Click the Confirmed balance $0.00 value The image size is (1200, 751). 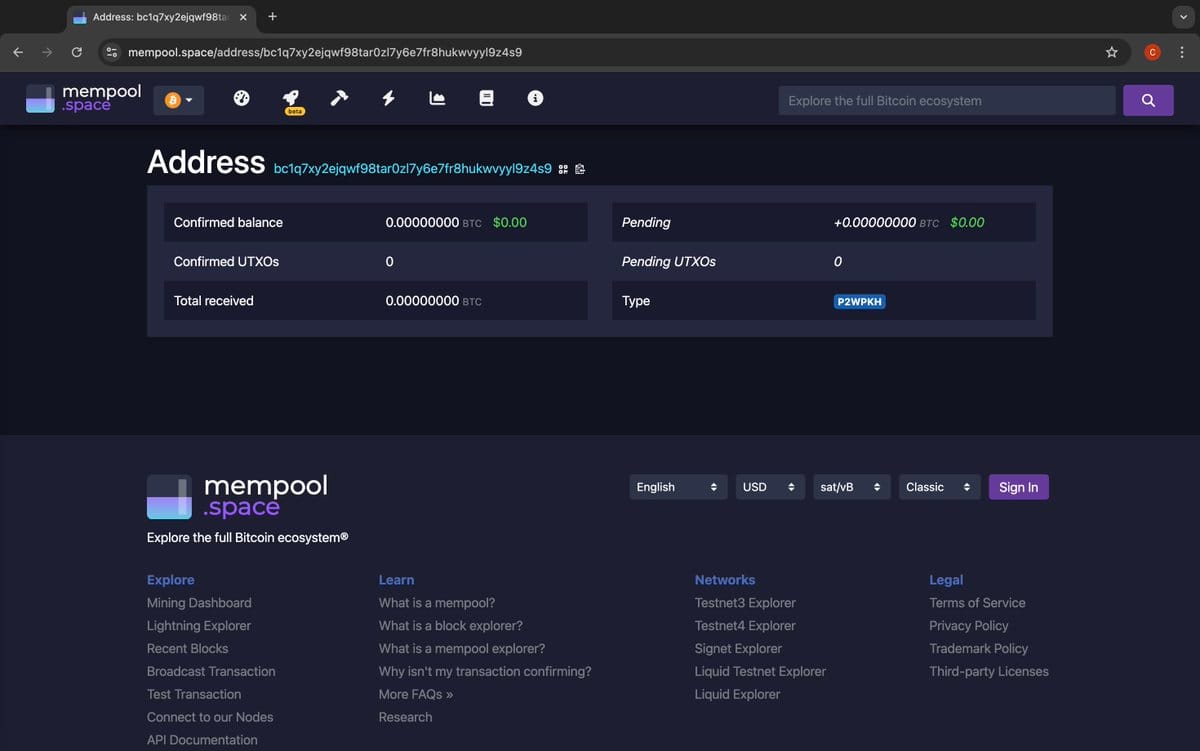click(510, 222)
